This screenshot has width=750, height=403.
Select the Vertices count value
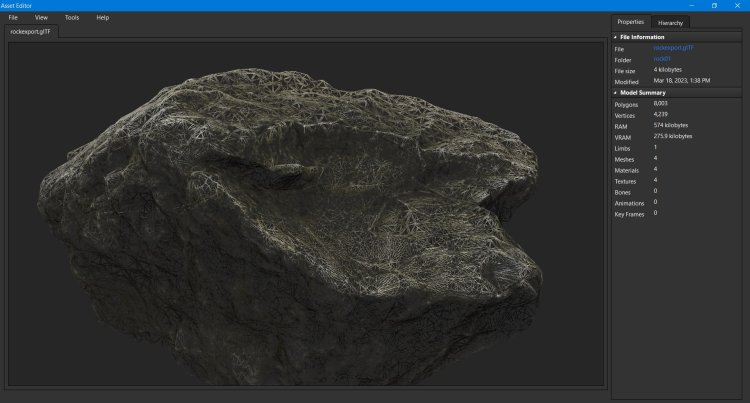click(660, 115)
